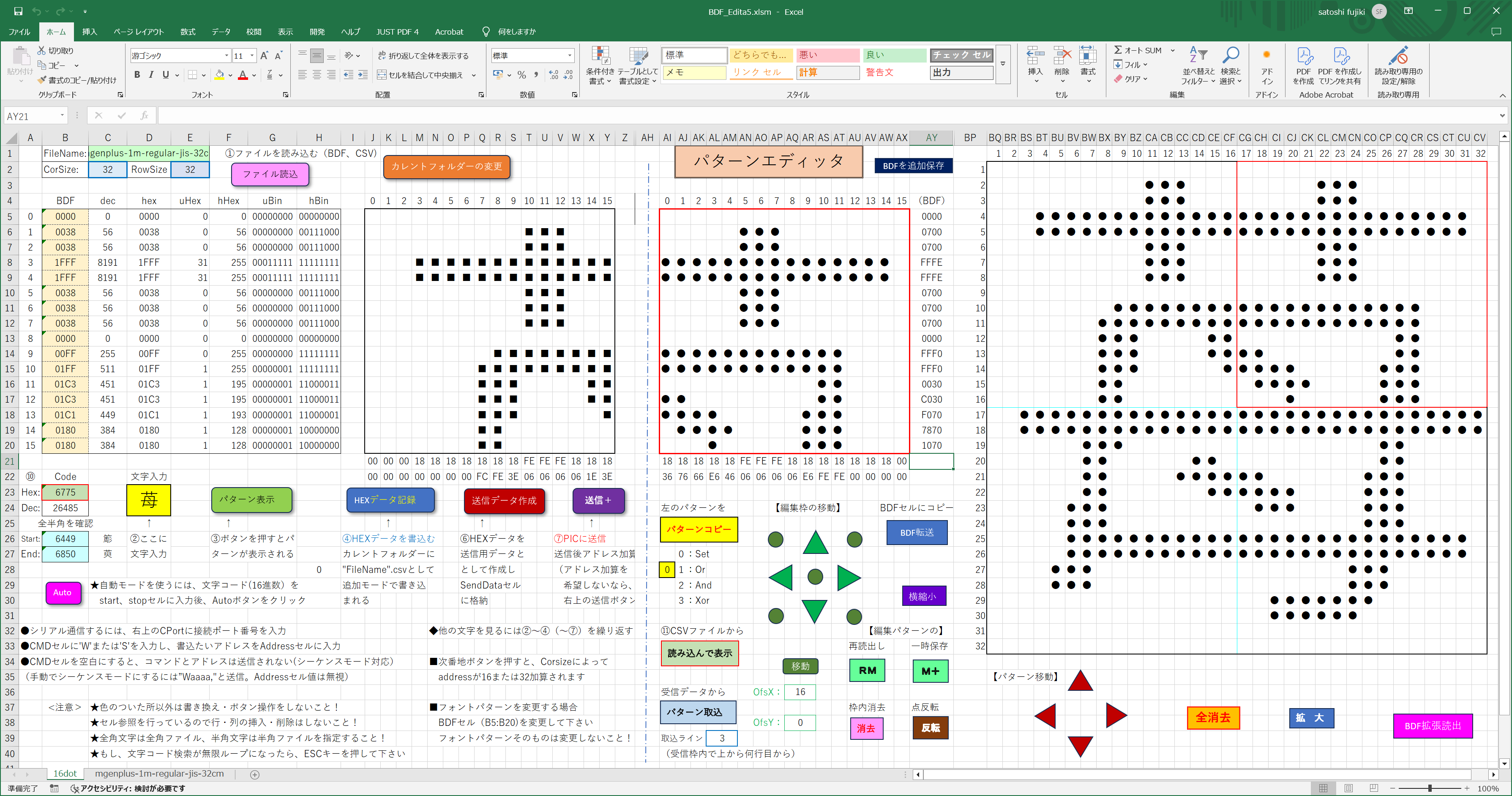
Task: Click the OfsX input cell showing 16
Action: pos(800,692)
